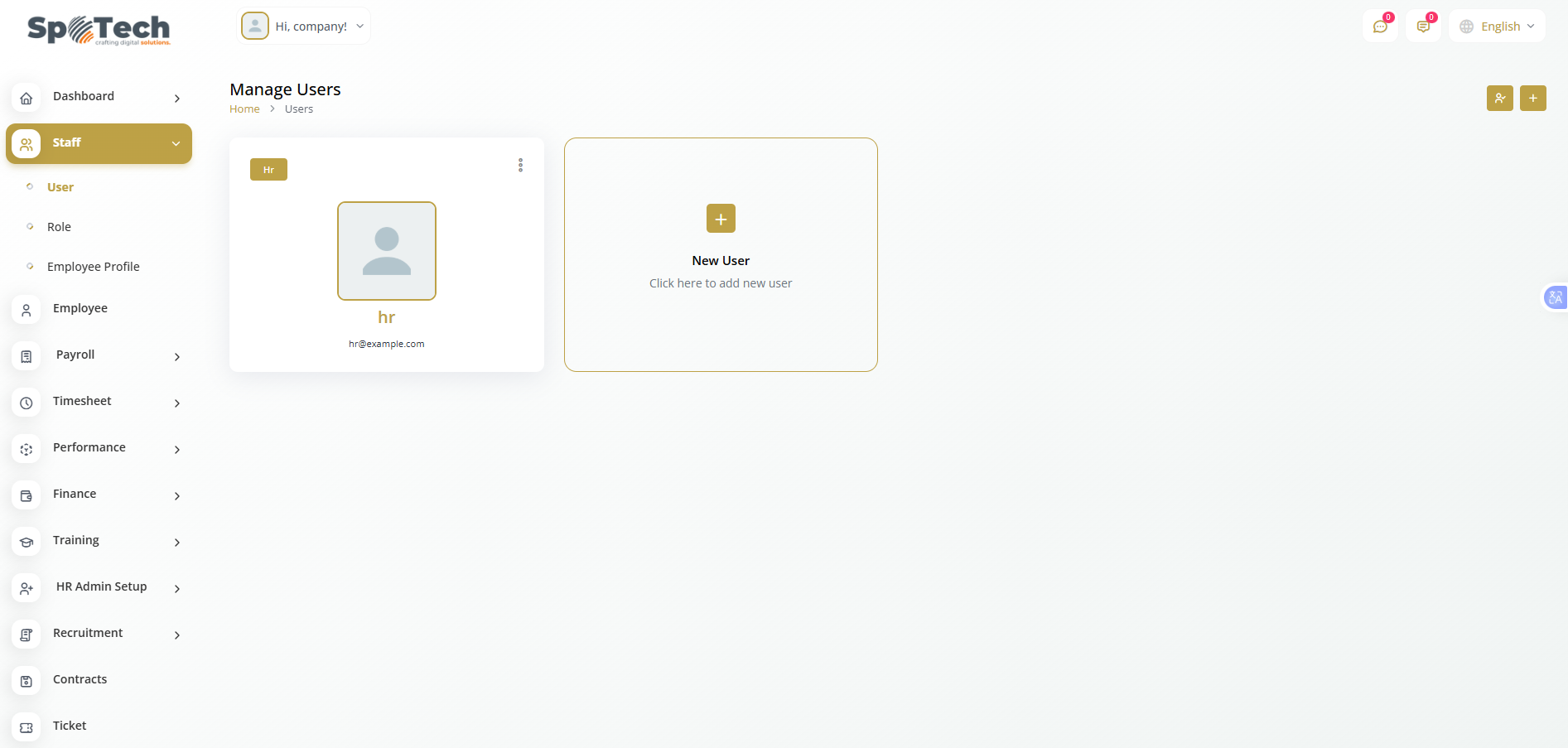The image size is (1568, 748).
Task: Open the English language dropdown
Action: [1498, 27]
